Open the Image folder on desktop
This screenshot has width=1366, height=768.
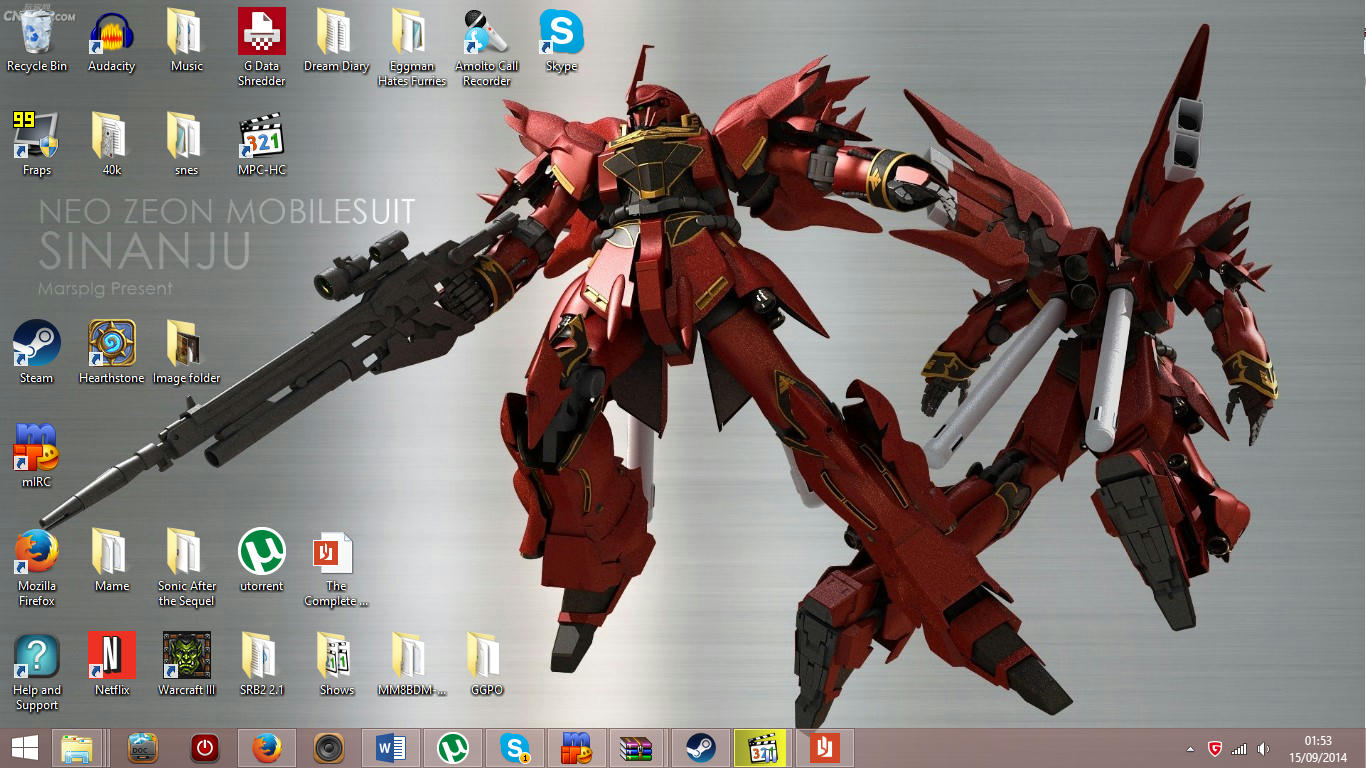pos(186,353)
